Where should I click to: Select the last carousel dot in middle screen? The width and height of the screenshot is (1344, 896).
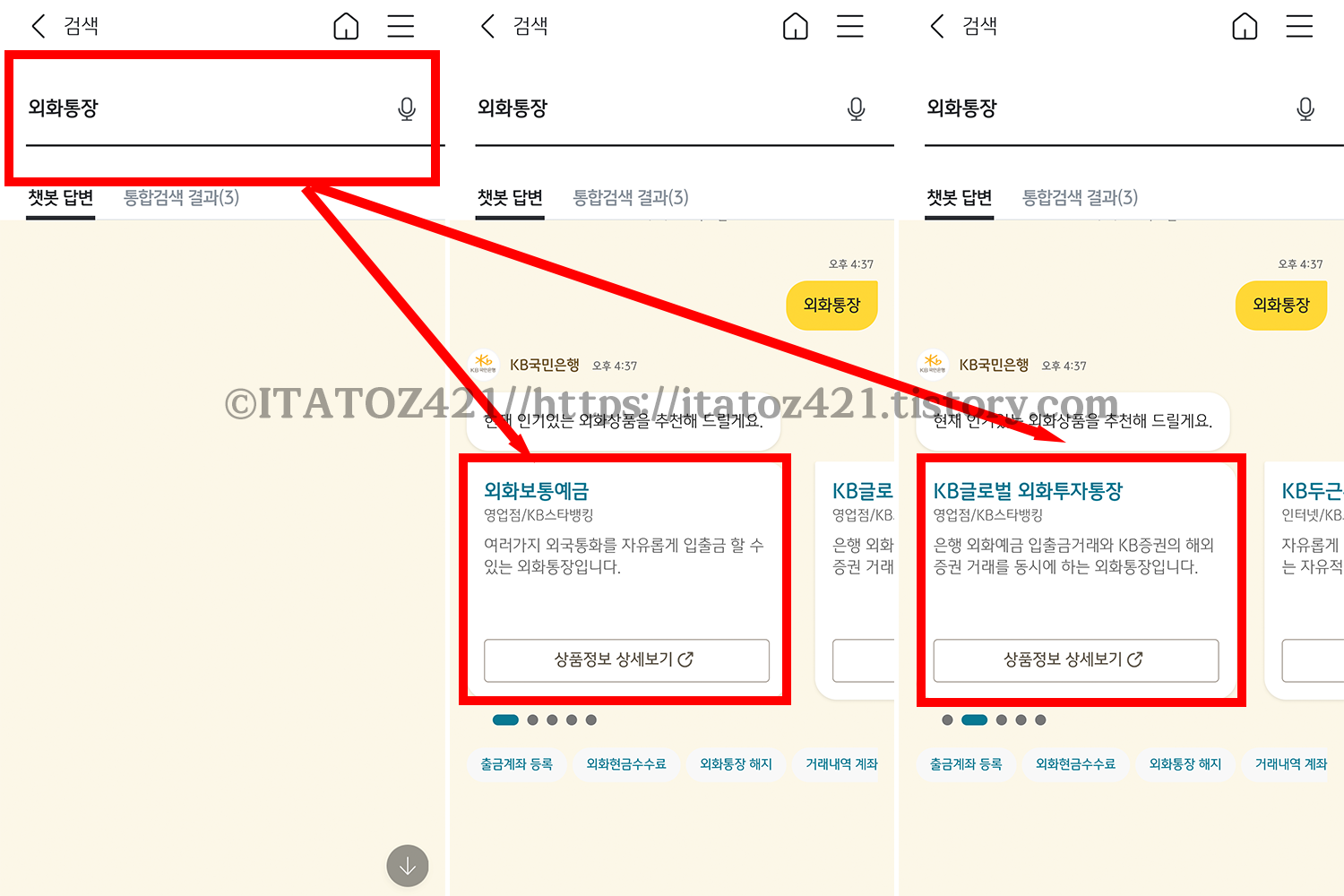coord(591,720)
